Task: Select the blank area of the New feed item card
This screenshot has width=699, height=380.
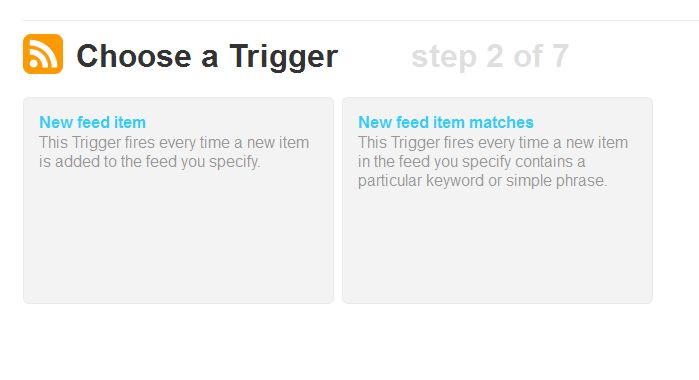Action: 178,236
